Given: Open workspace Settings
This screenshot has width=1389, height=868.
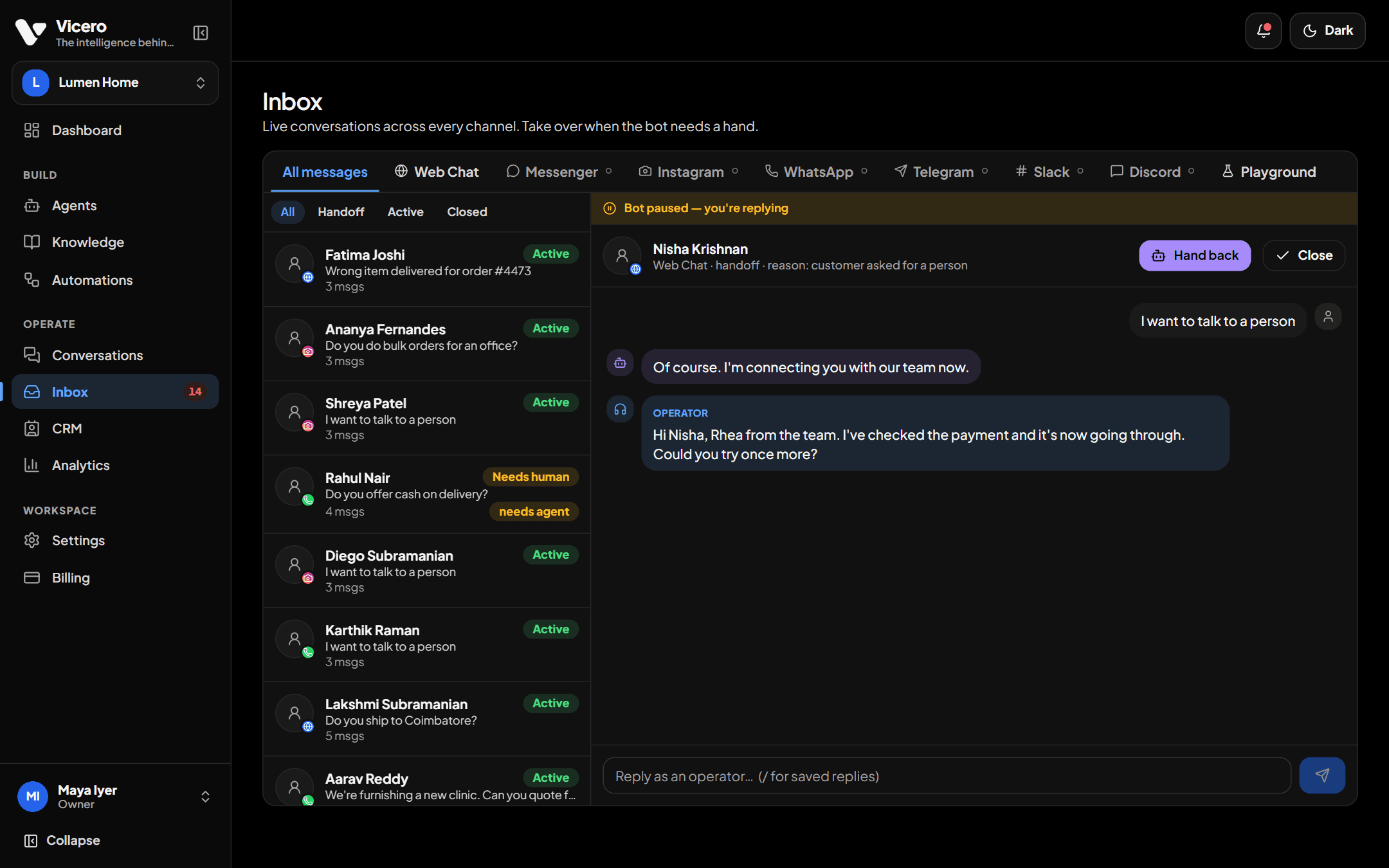Looking at the screenshot, I should click(x=115, y=541).
